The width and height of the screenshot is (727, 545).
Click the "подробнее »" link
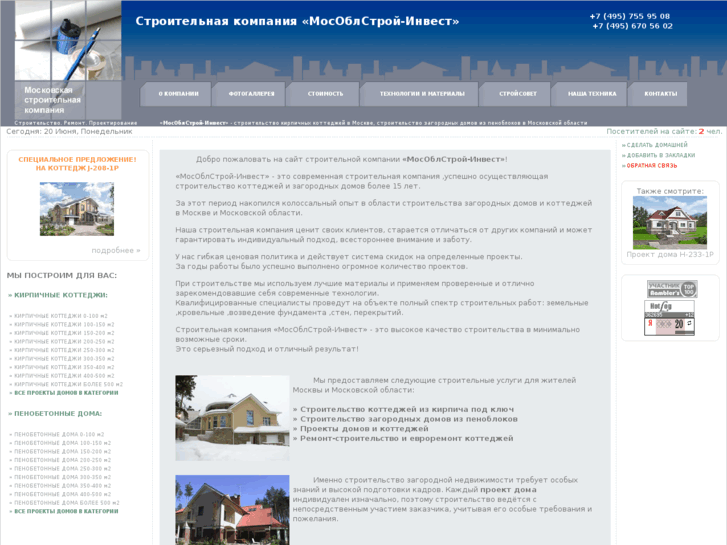[x=116, y=250]
